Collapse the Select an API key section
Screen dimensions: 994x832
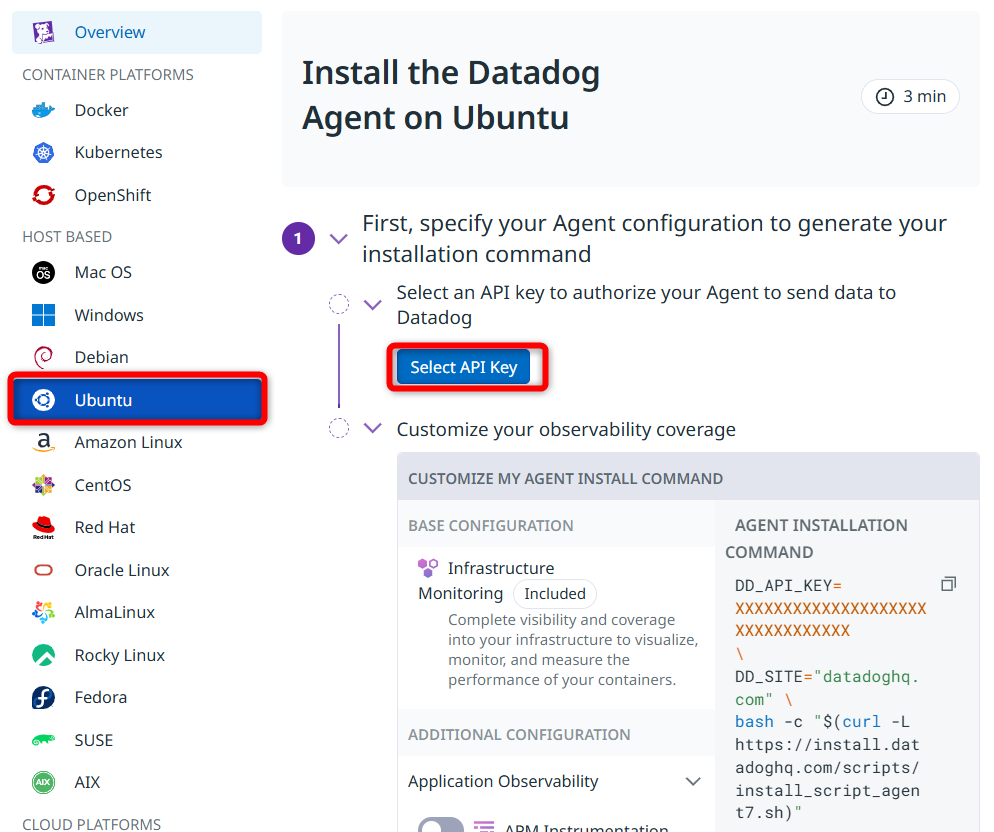click(373, 305)
